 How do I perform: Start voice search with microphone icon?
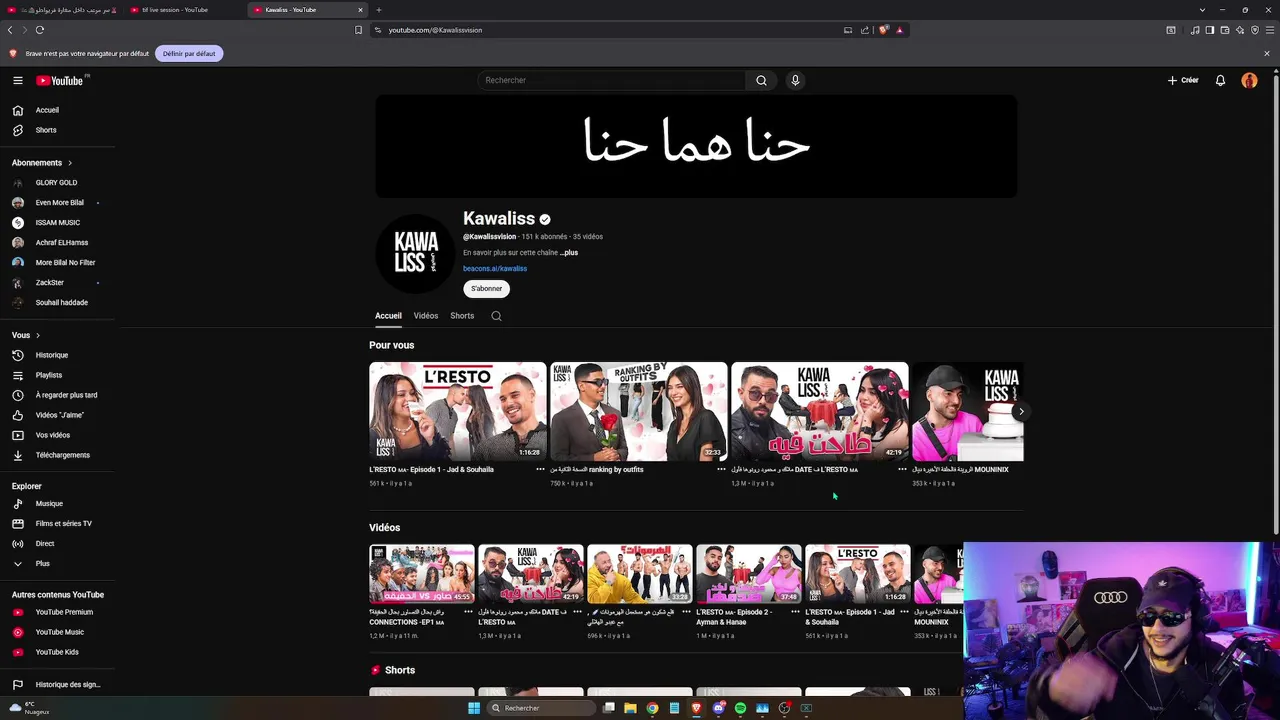pos(795,80)
